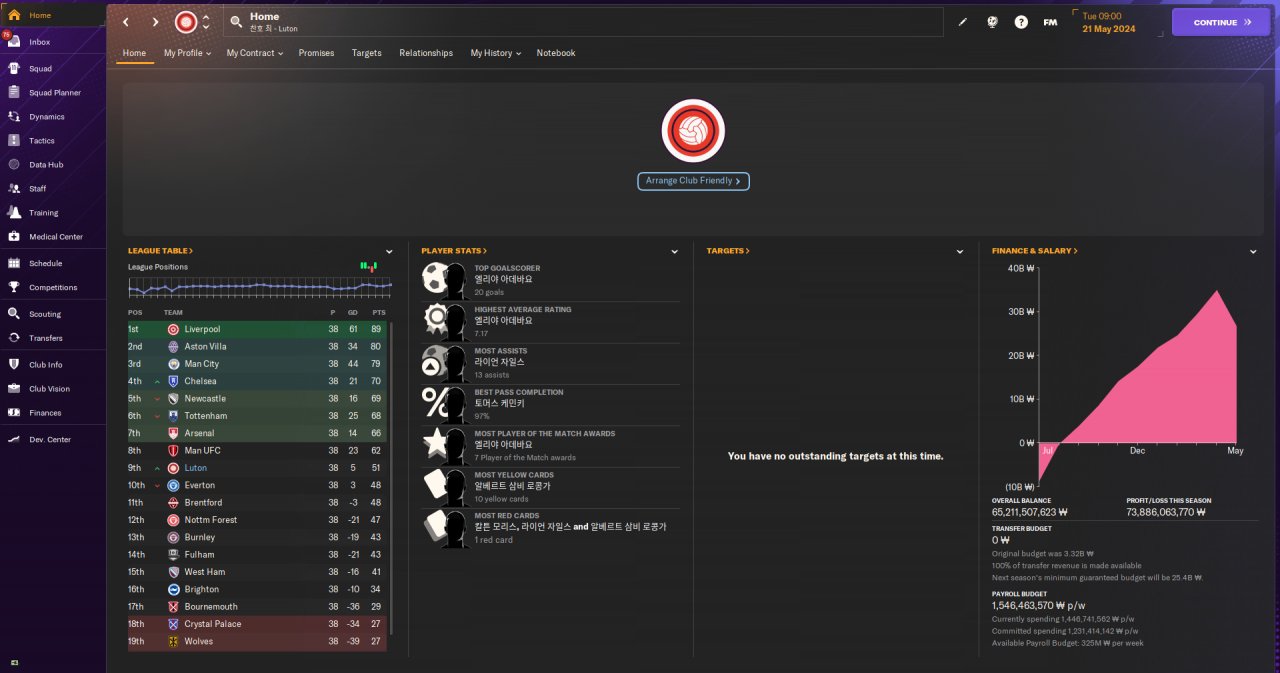Open the Finance & Salary heading link
This screenshot has width=1280, height=673.
coord(1035,251)
